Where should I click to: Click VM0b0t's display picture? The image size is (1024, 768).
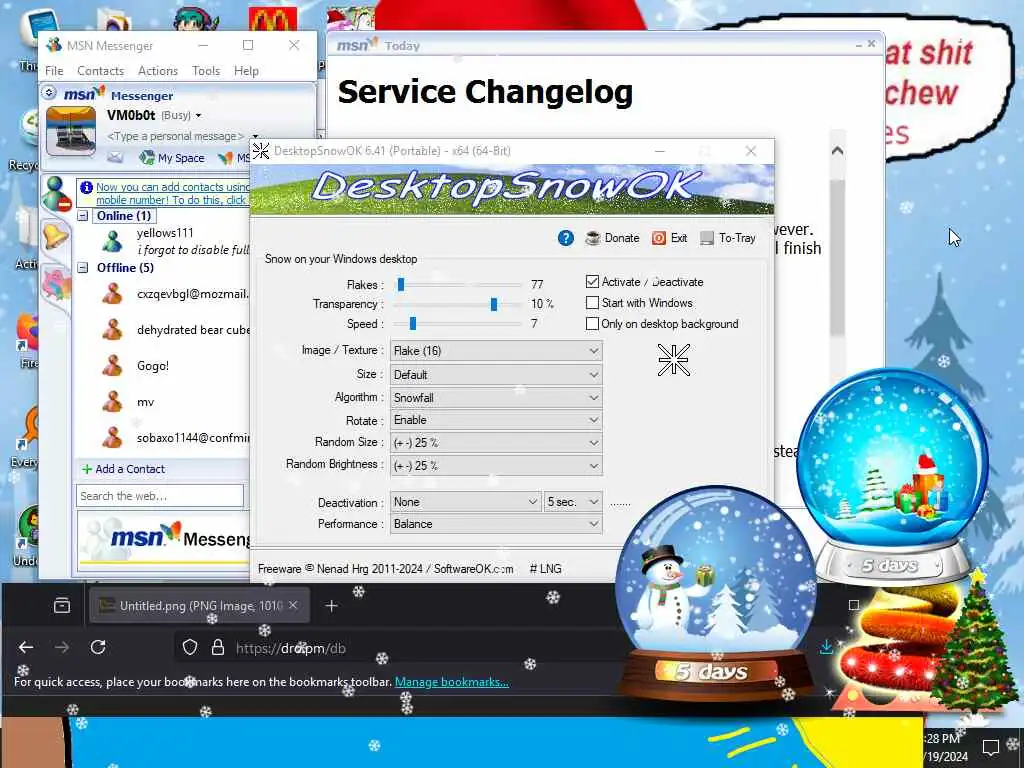click(71, 131)
